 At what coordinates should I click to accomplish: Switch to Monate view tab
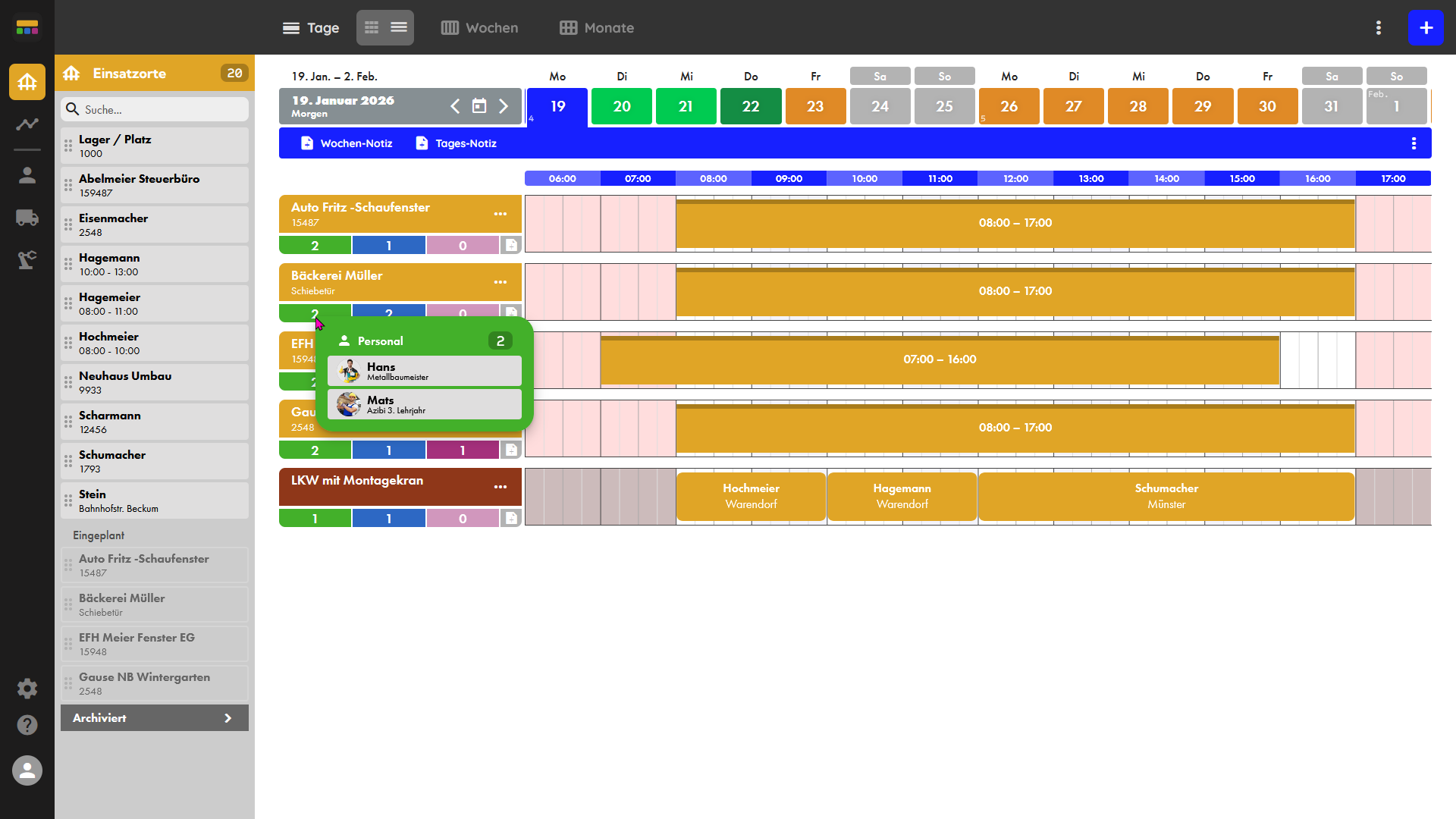pos(597,28)
